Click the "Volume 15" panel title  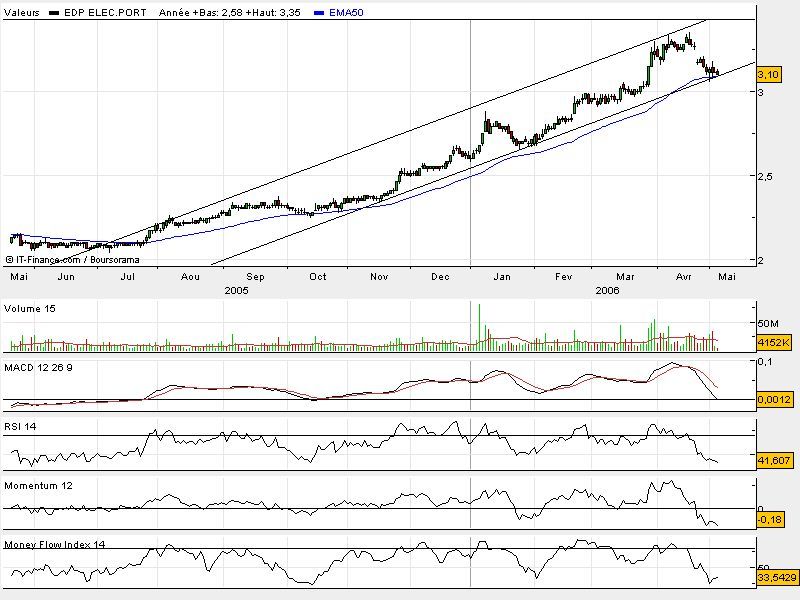pyautogui.click(x=30, y=309)
